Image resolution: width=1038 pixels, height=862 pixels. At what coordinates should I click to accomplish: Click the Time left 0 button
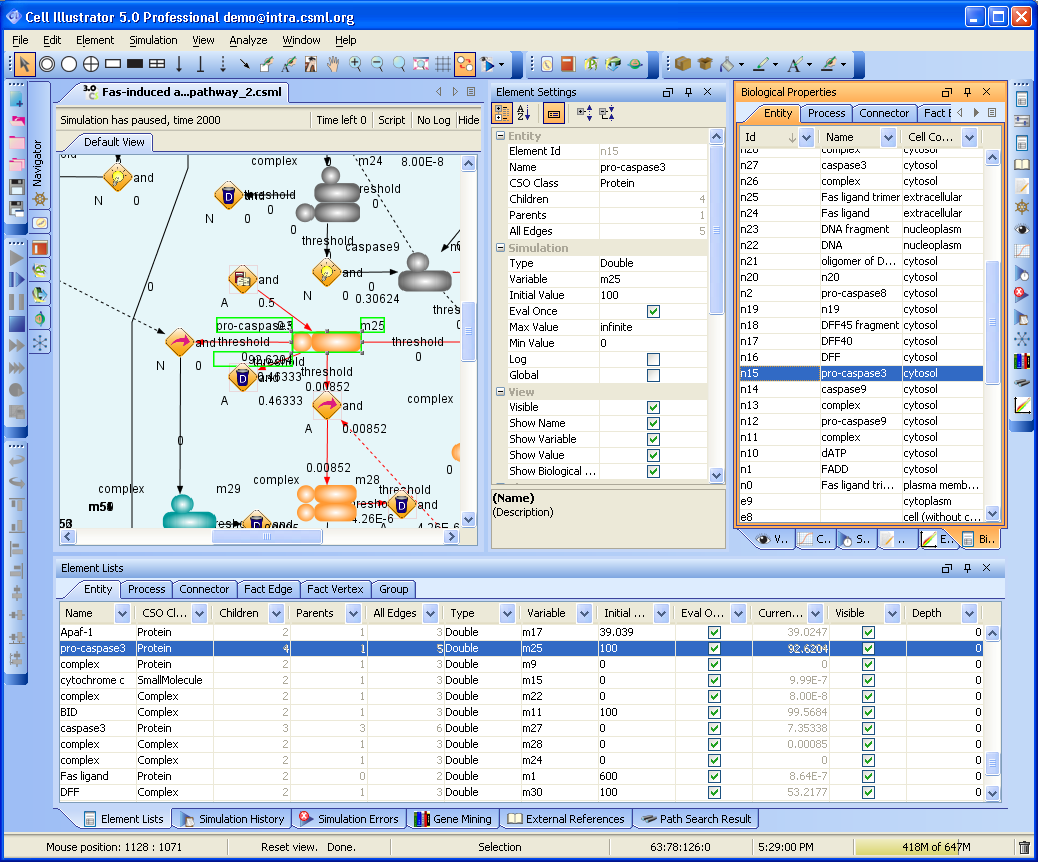click(341, 120)
